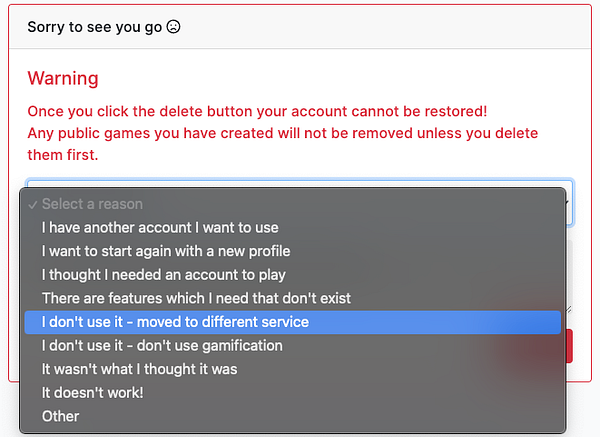Image resolution: width=600 pixels, height=437 pixels.
Task: Choose the 'Select a reason' placeholder option
Action: coord(92,204)
